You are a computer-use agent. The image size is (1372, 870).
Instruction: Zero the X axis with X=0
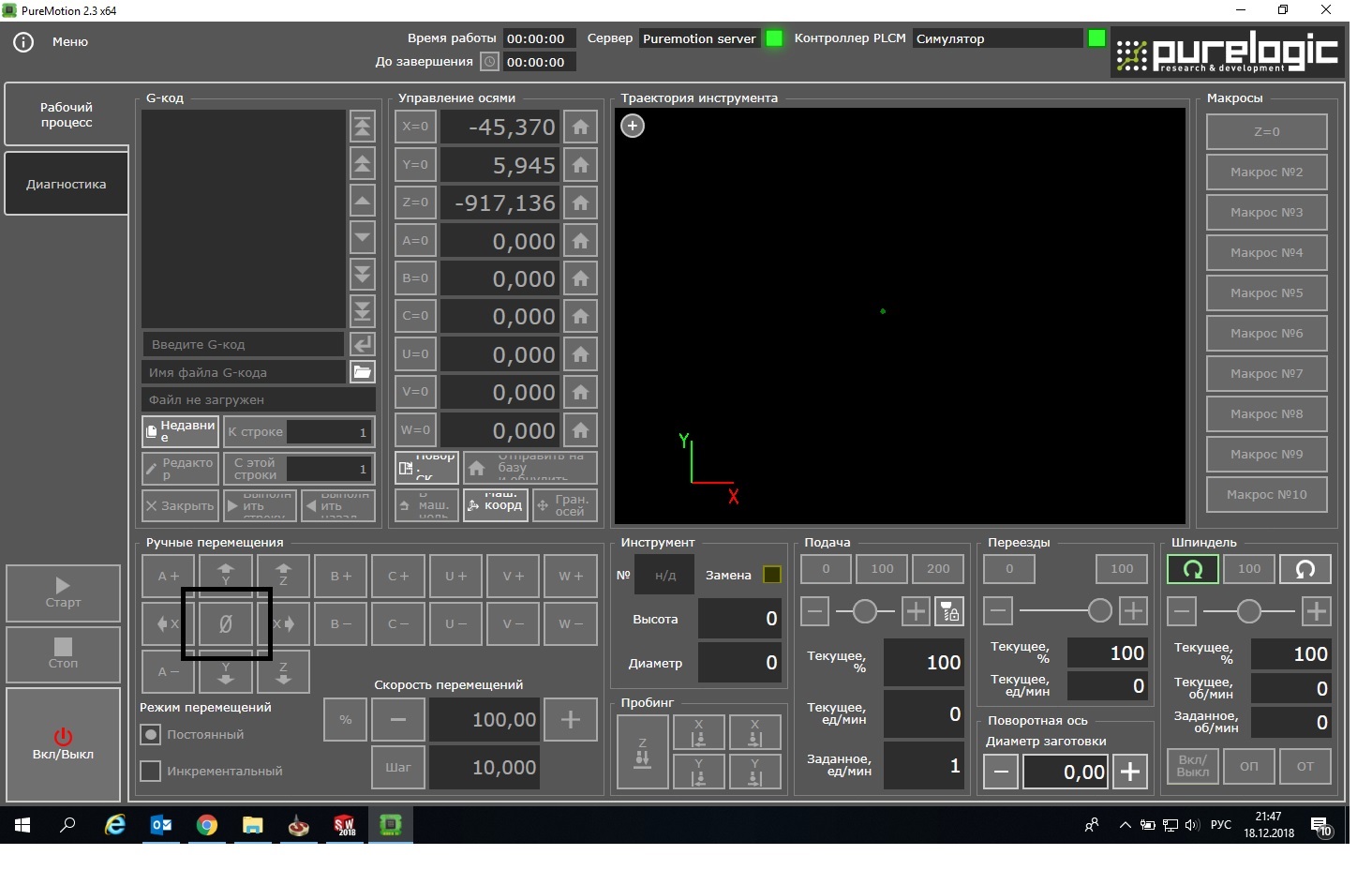[415, 127]
